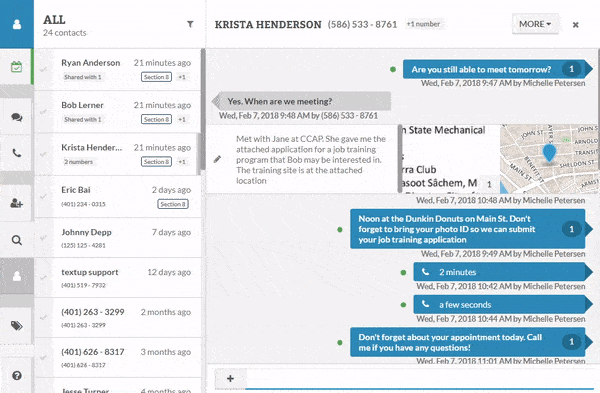Open the user profile icon at top of sidebar

17,24
